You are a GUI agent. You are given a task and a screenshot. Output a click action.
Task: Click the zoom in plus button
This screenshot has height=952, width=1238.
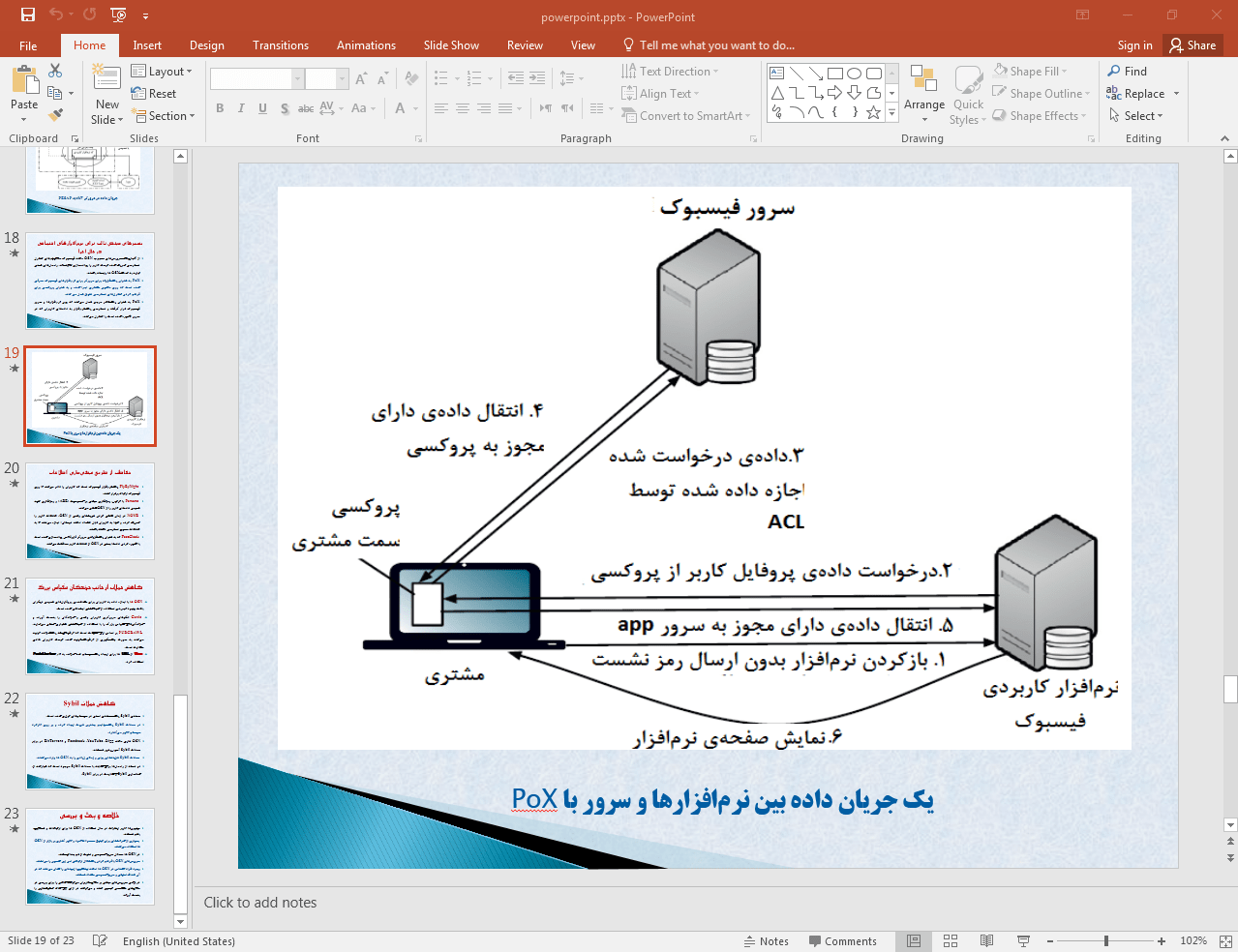coord(1161,940)
